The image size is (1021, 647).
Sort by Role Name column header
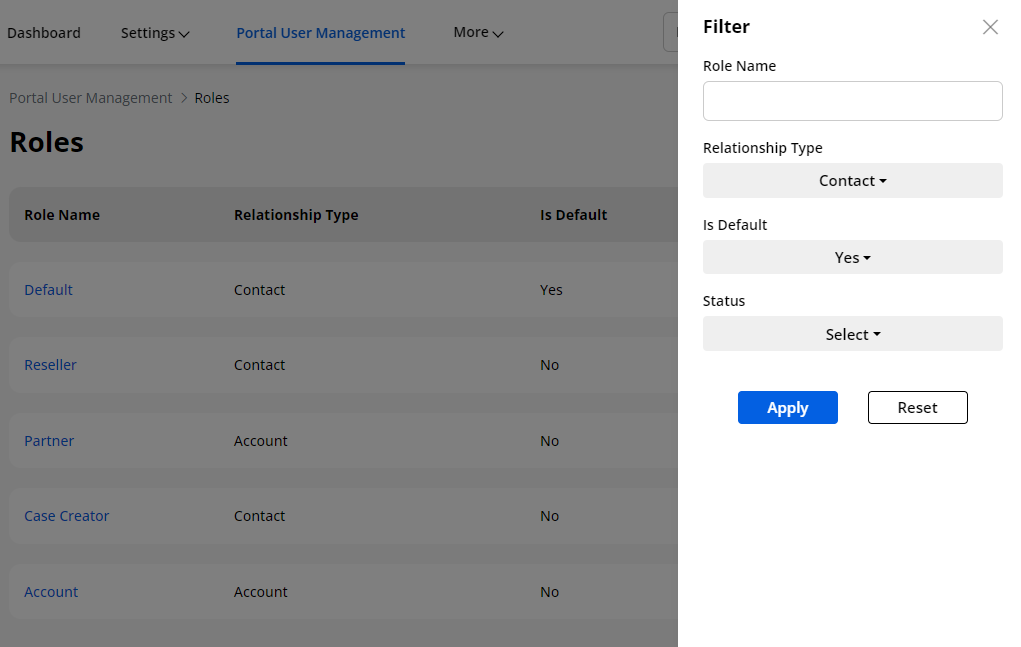pyautogui.click(x=62, y=215)
